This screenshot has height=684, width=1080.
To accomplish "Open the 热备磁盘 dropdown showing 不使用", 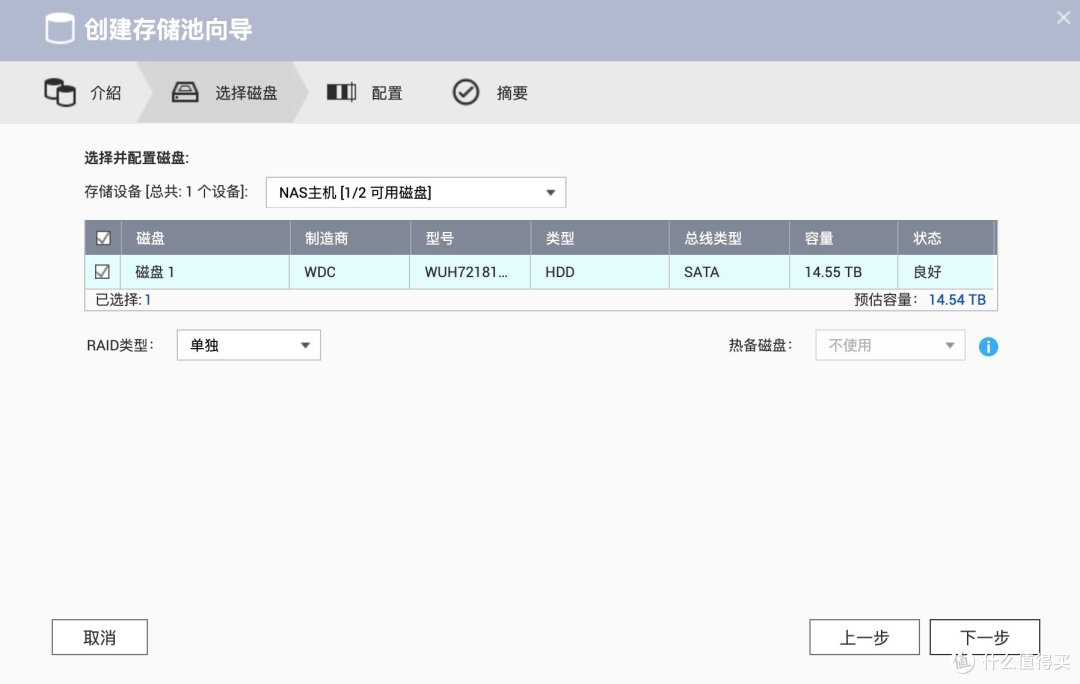I will (x=888, y=344).
